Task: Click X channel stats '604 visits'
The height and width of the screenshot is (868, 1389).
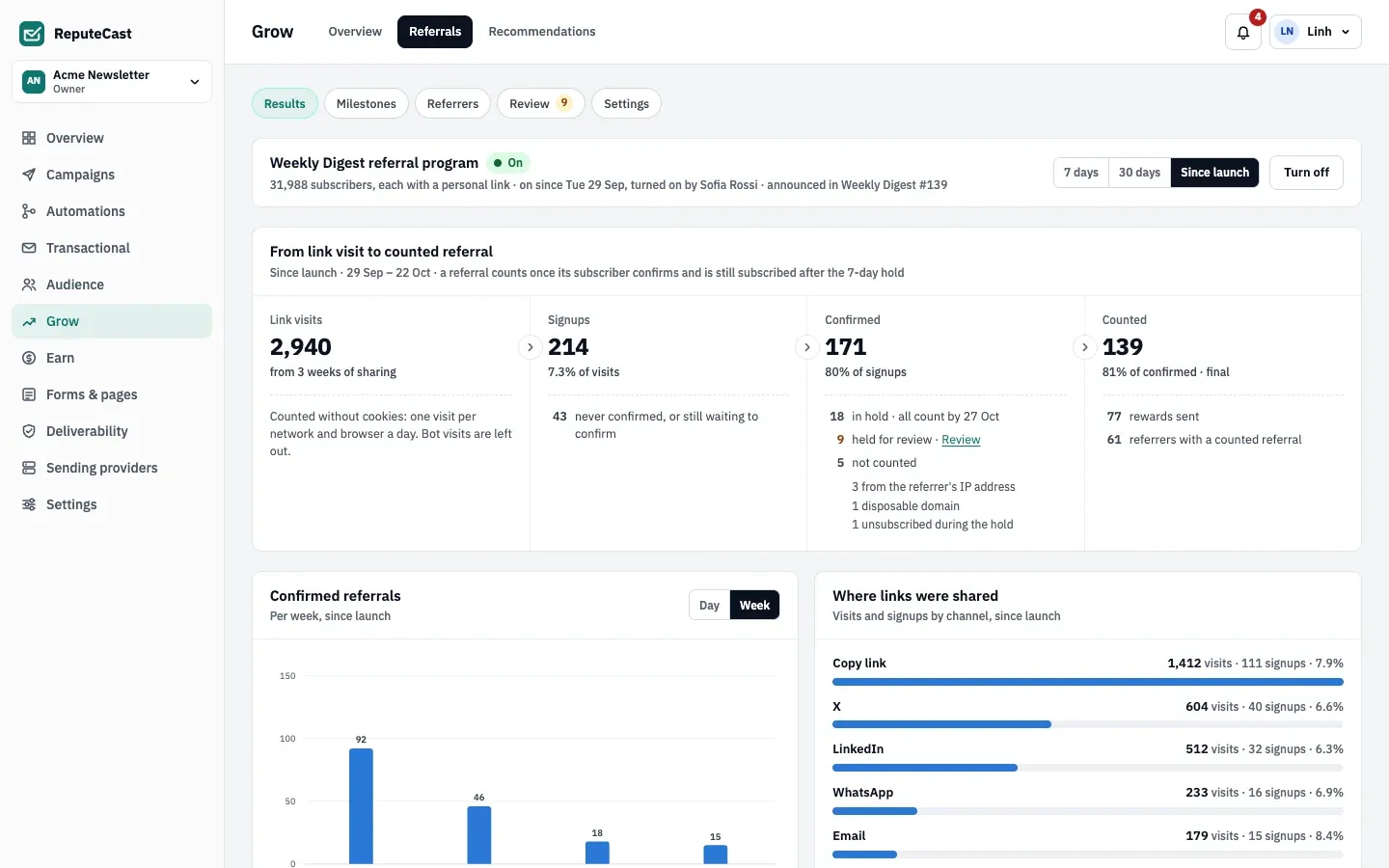Action: click(1212, 707)
